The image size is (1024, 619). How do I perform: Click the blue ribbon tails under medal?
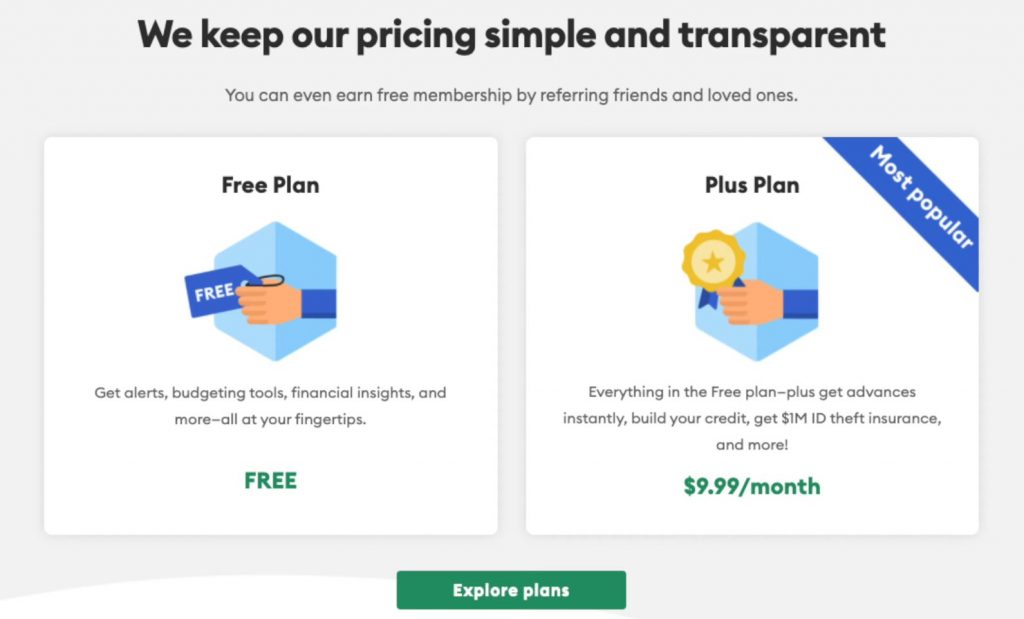pyautogui.click(x=717, y=295)
